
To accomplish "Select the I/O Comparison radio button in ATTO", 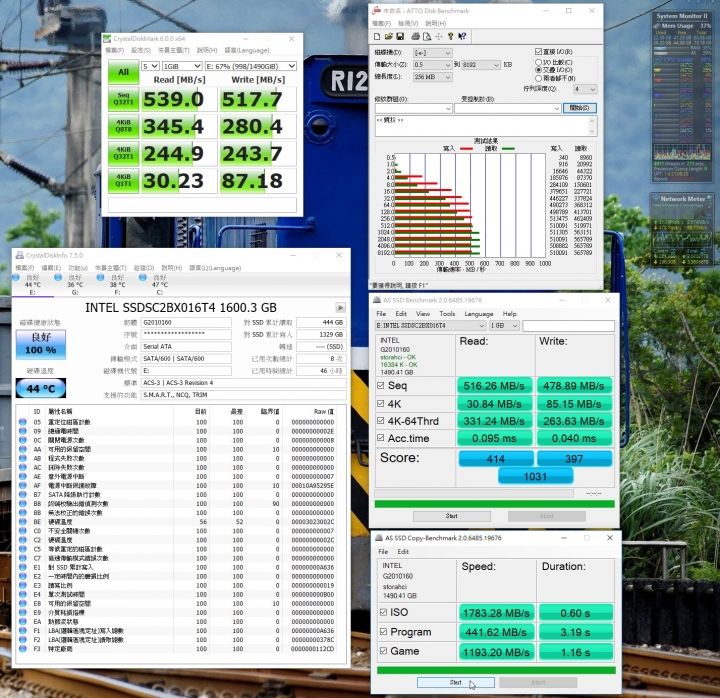I will pyautogui.click(x=538, y=62).
